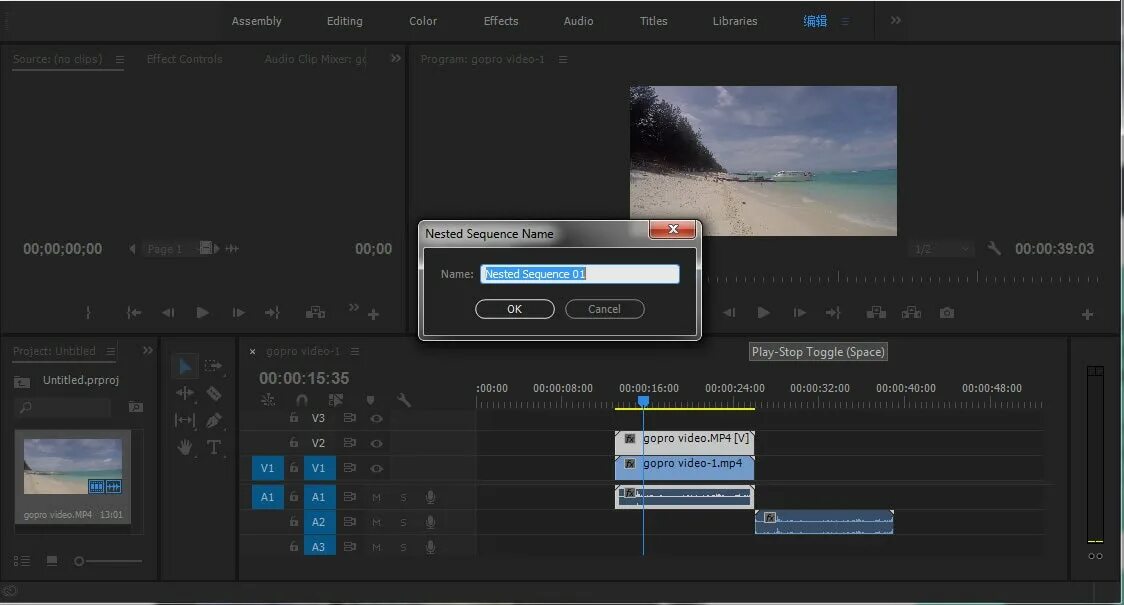The height and width of the screenshot is (605, 1124).
Task: Open the Effect Controls tab
Action: tap(184, 59)
